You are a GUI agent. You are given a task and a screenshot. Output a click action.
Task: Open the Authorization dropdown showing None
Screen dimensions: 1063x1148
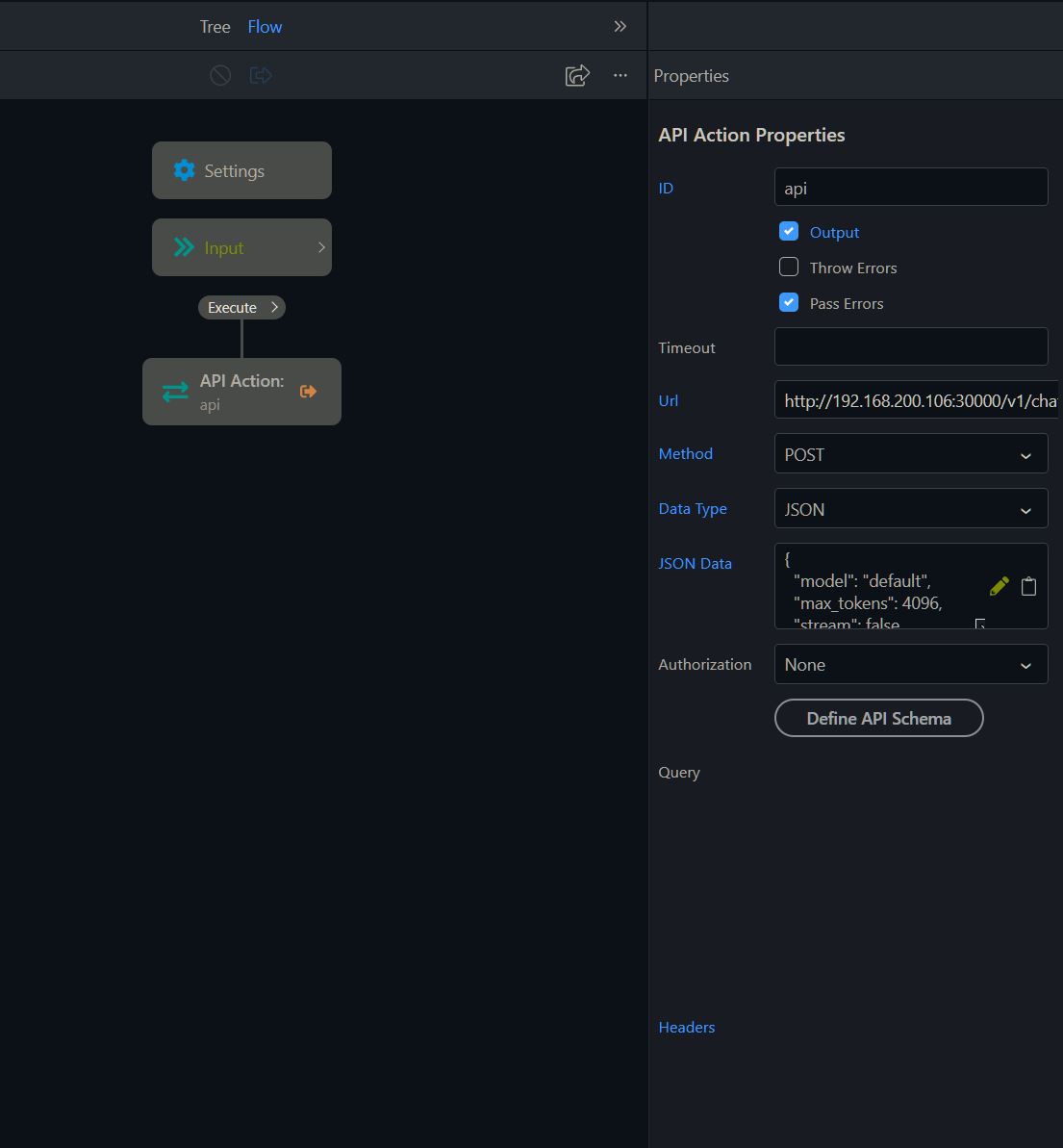click(910, 664)
